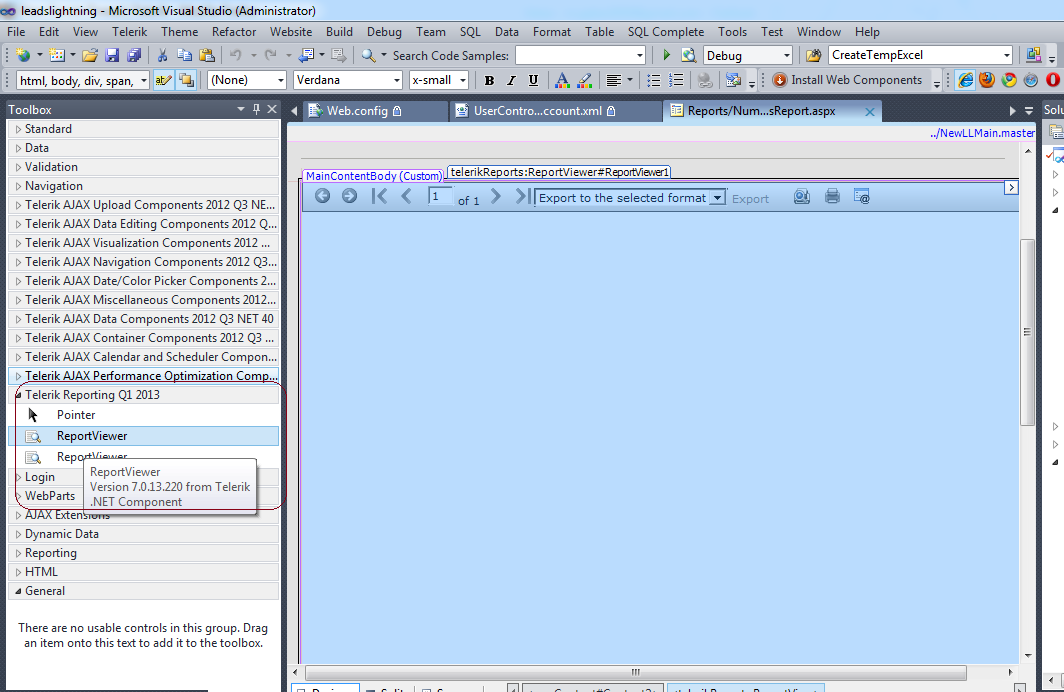Print the report with the printer icon
The image size is (1064, 692).
tap(832, 197)
